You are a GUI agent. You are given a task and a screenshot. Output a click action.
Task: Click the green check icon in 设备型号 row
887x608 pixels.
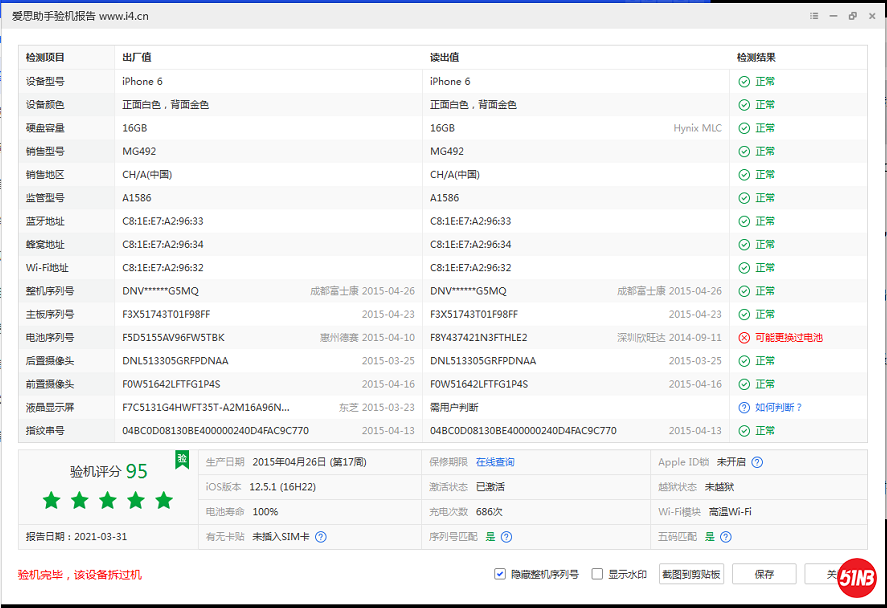coord(744,81)
